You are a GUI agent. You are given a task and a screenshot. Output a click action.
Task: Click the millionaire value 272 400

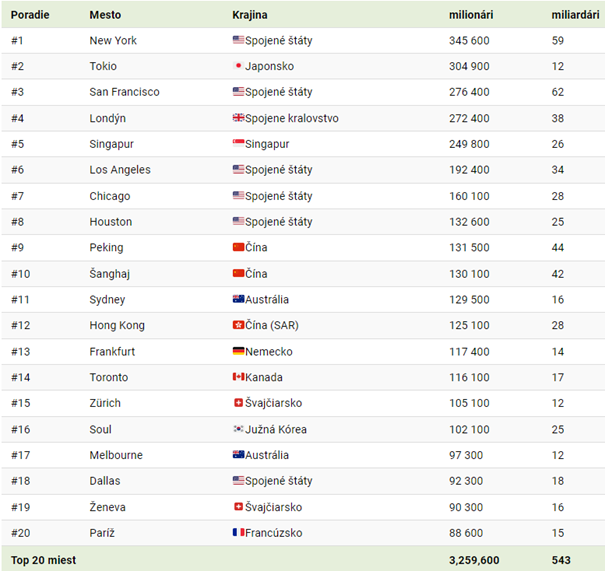[469, 118]
